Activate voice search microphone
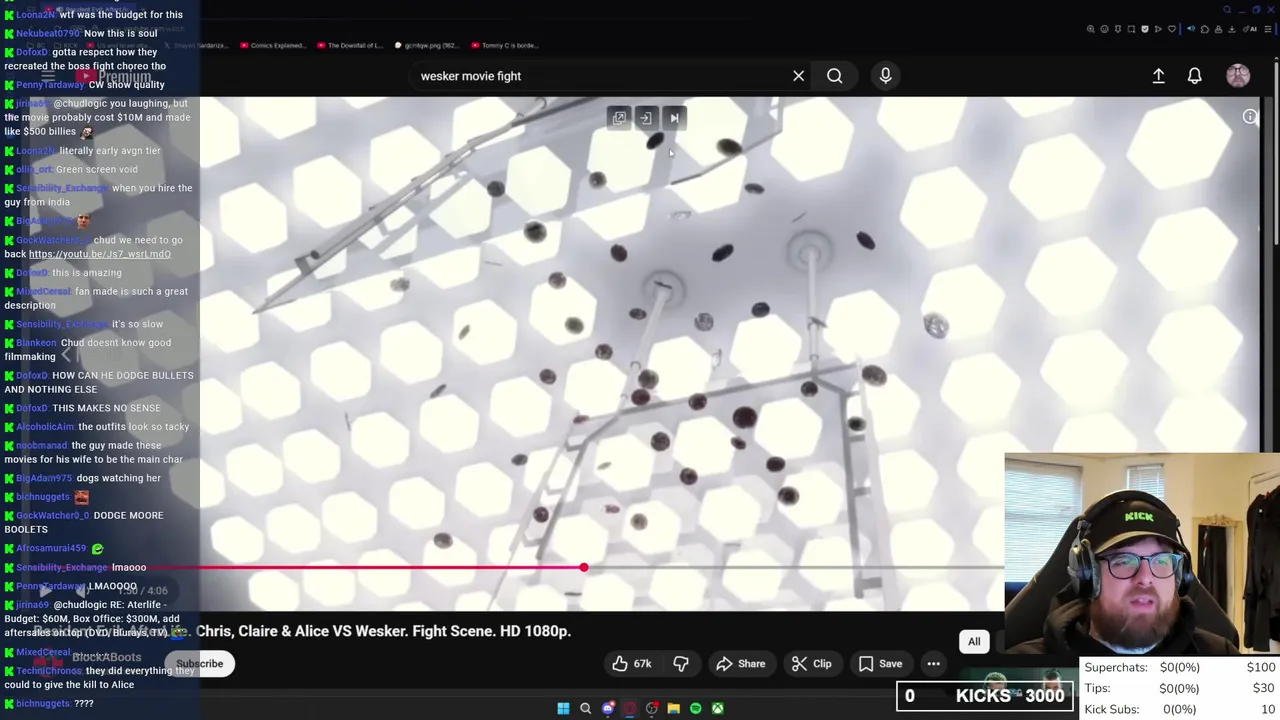Viewport: 1280px width, 720px height. pos(885,76)
